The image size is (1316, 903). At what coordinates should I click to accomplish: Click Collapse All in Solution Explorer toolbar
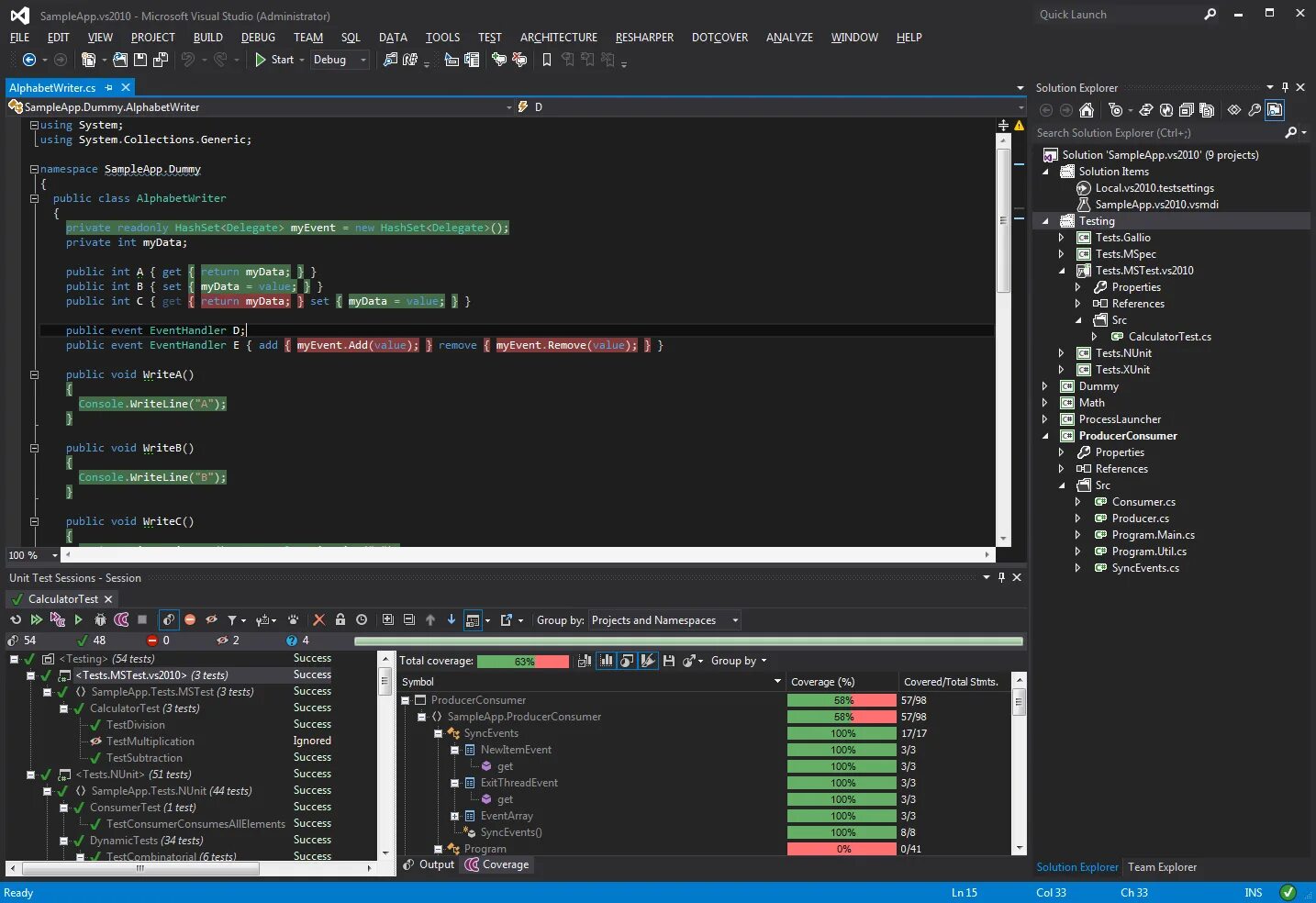1187,110
